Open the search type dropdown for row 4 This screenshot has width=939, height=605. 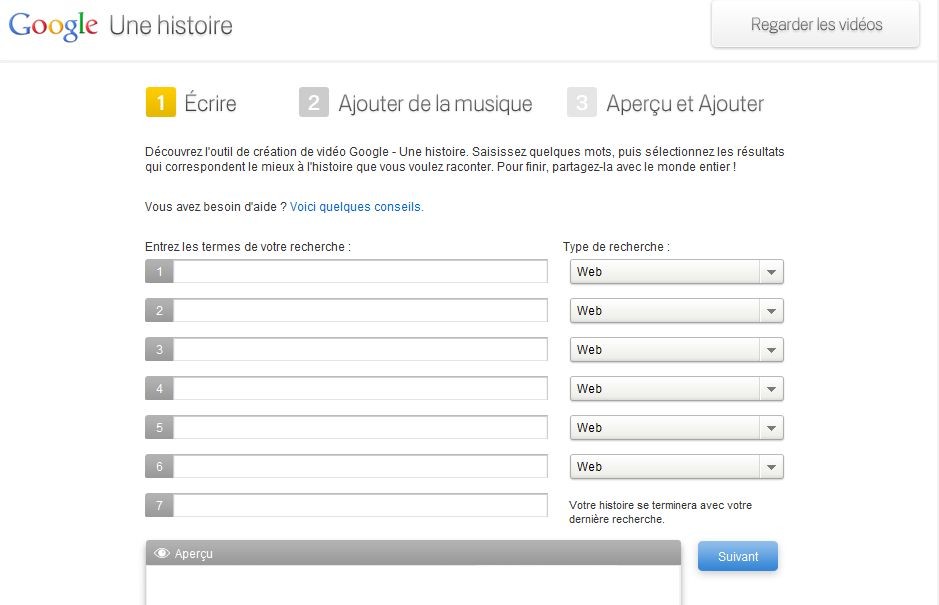click(676, 389)
